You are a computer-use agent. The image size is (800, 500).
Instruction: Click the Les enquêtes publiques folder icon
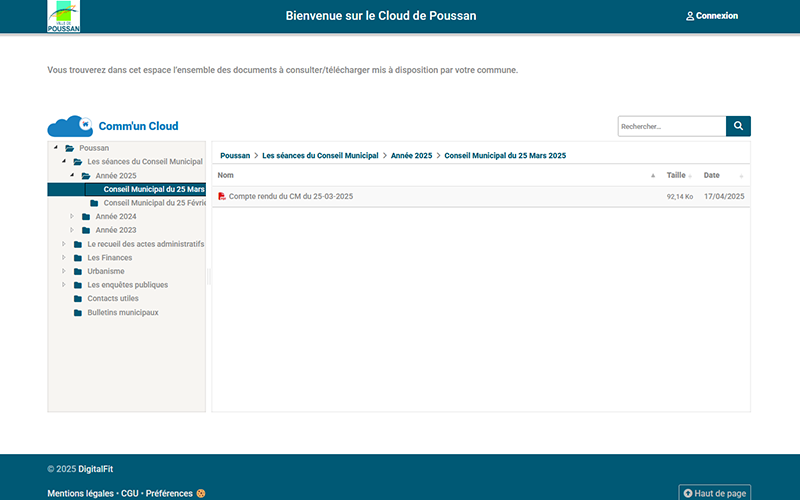(x=78, y=285)
